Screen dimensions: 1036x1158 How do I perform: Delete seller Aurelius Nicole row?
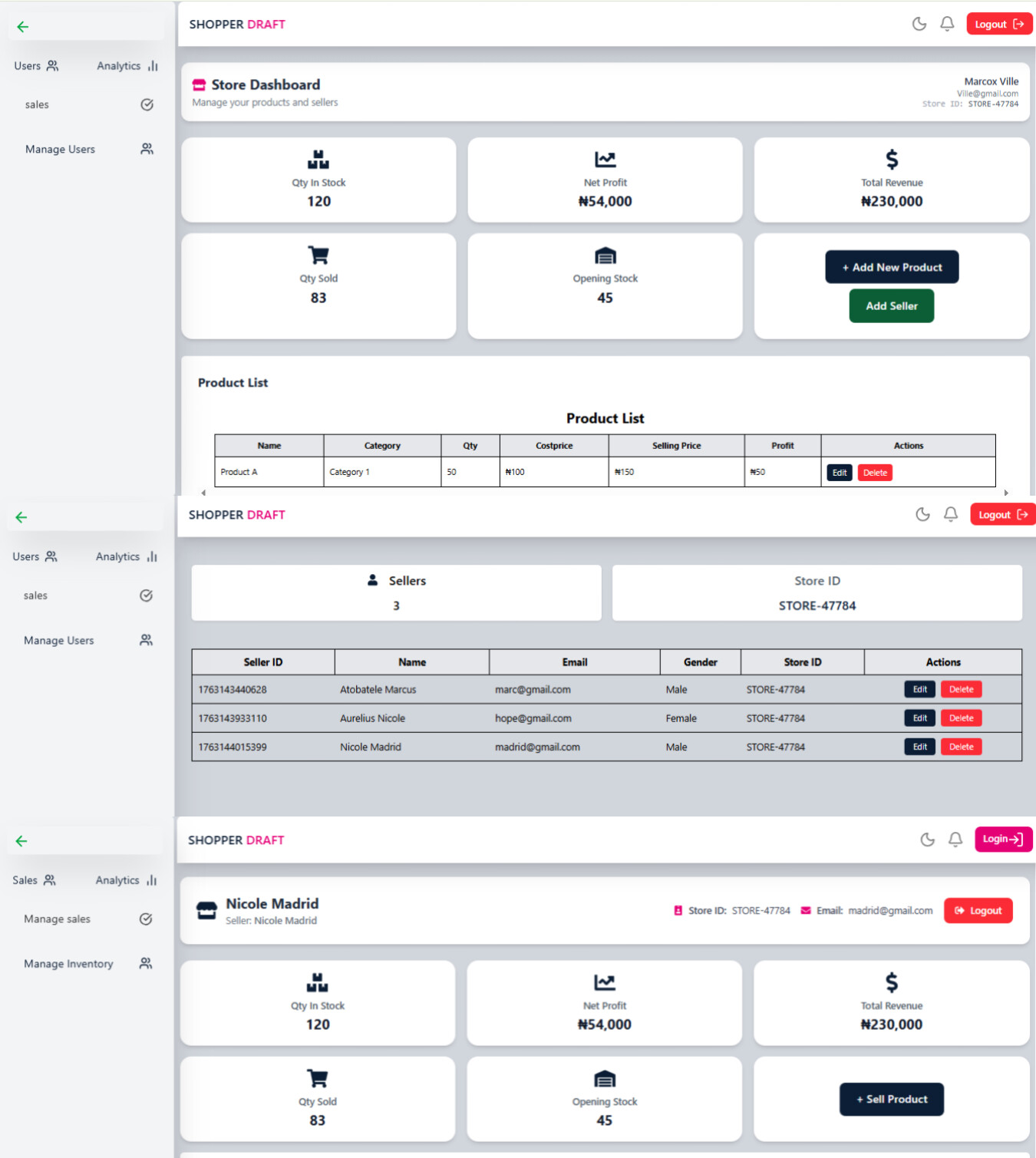click(961, 718)
